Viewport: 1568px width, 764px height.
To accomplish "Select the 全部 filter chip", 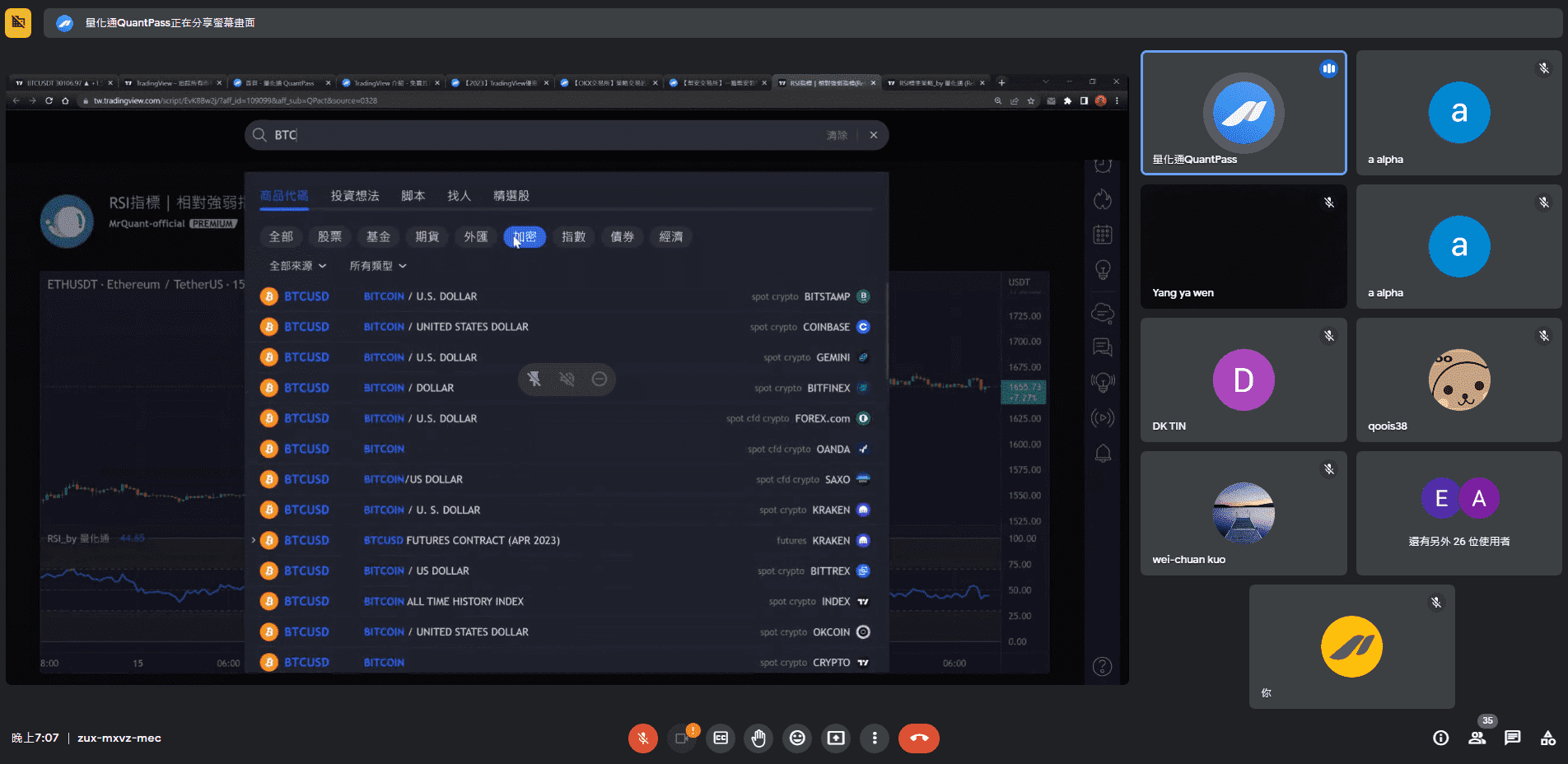I will click(282, 236).
